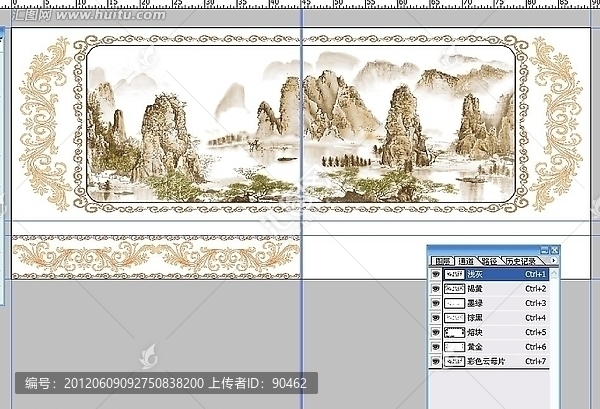Click the channels panel scrollbar up arrow

tap(554, 273)
